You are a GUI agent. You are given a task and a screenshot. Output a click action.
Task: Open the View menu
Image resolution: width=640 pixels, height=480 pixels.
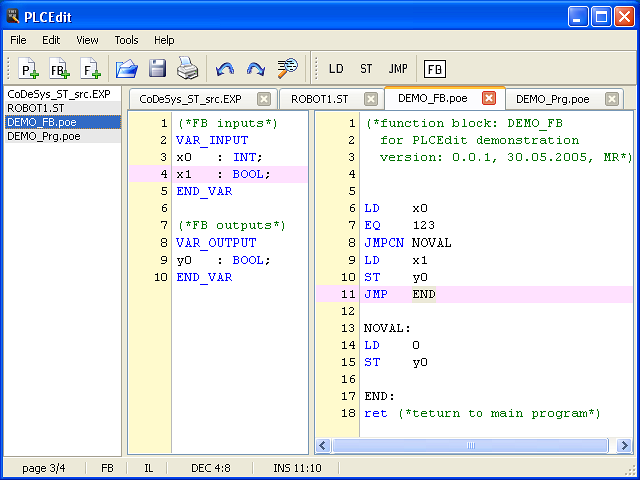[x=87, y=40]
